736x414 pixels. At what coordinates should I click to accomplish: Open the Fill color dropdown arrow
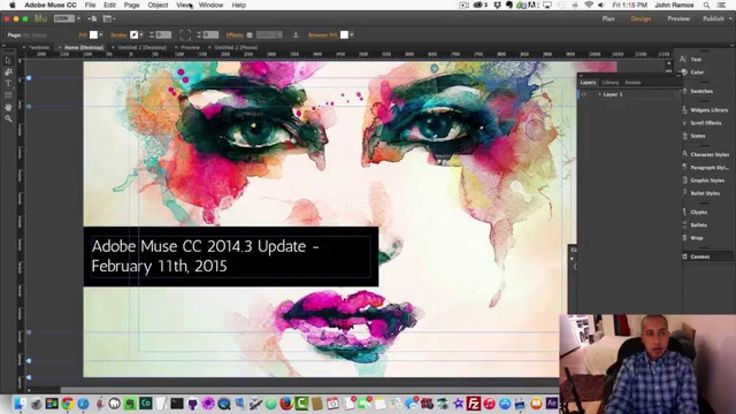pos(101,35)
